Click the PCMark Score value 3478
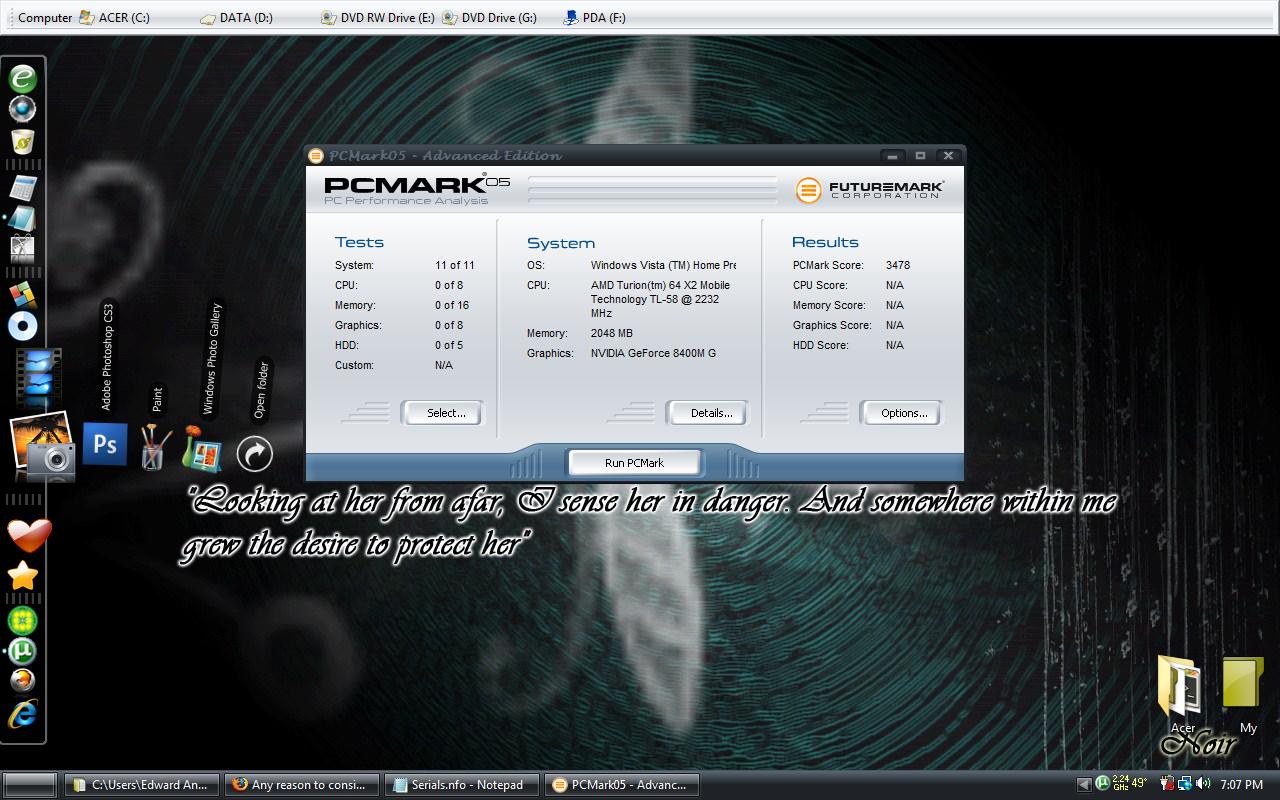This screenshot has height=800, width=1280. pyautogui.click(x=898, y=266)
